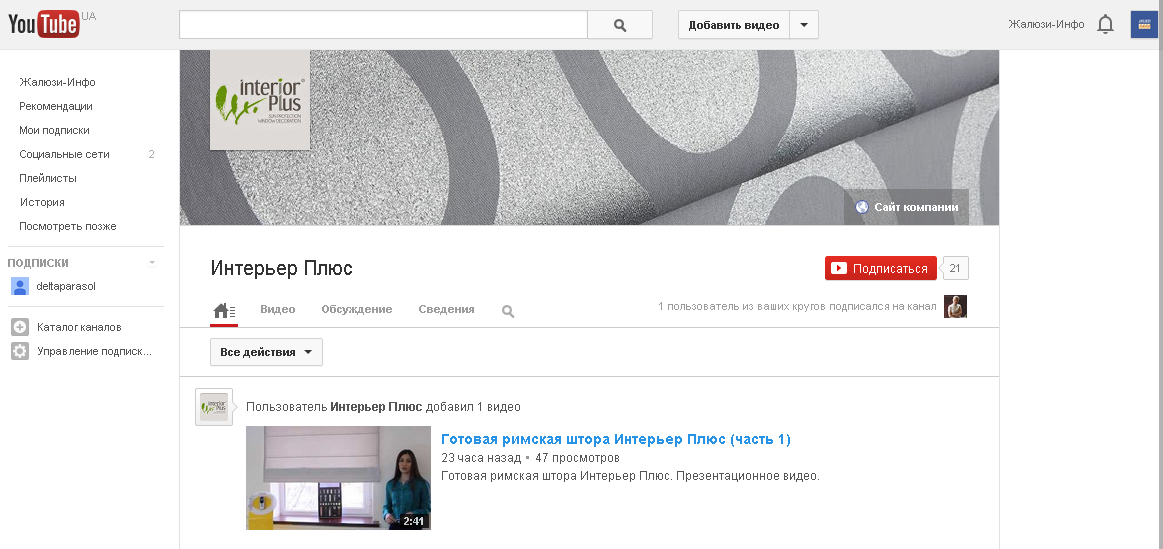1163x549 pixels.
Task: Open subscription management gear icon
Action: point(19,351)
